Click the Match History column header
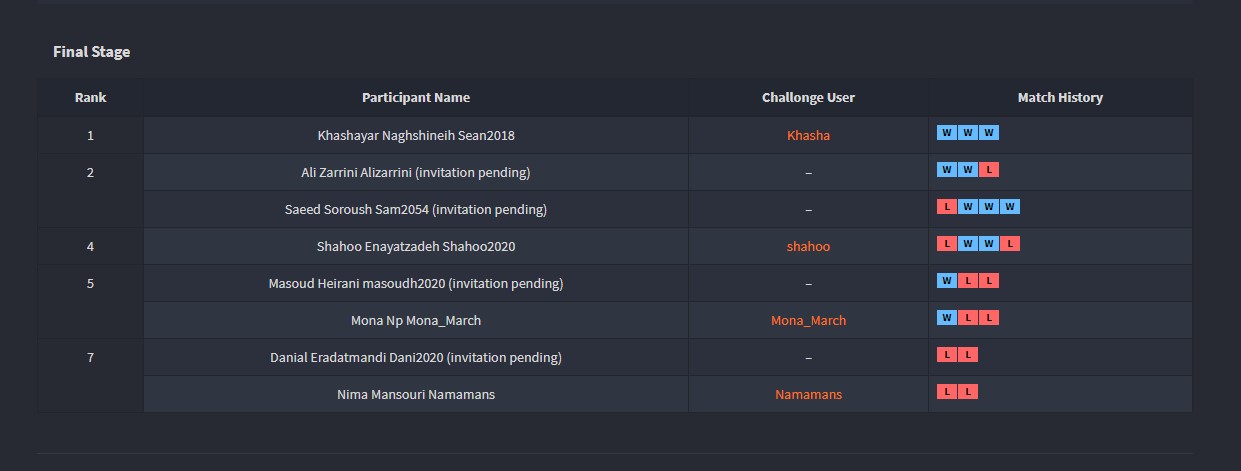Viewport: 1241px width, 471px height. [x=1060, y=98]
